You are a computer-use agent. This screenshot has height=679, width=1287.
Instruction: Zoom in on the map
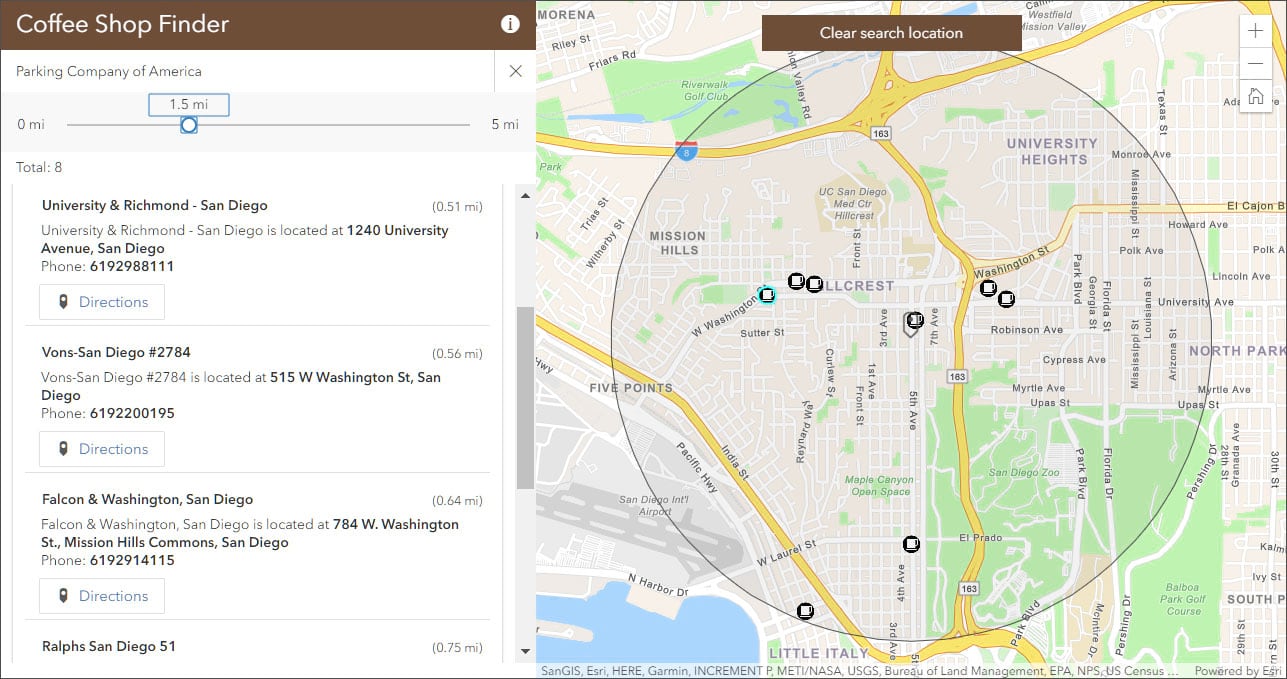(1255, 31)
